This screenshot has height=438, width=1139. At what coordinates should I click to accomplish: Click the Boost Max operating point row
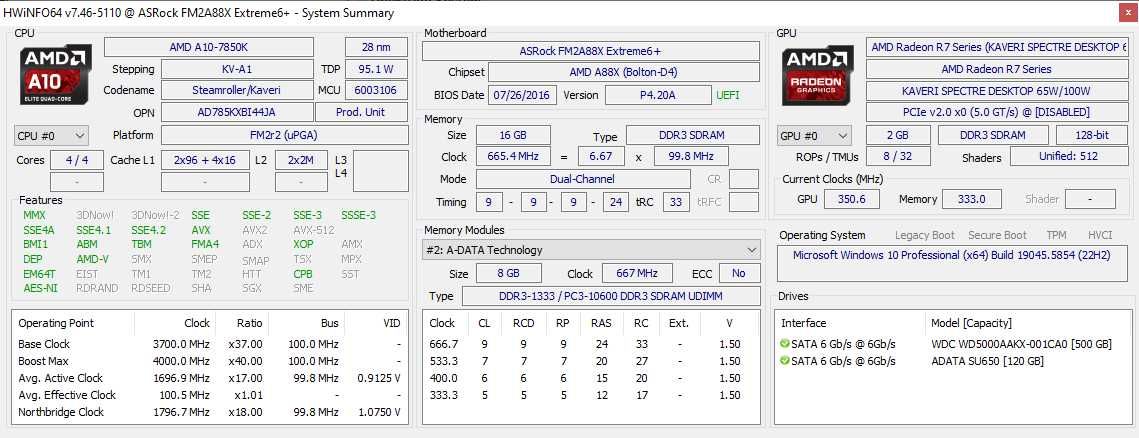click(208, 361)
